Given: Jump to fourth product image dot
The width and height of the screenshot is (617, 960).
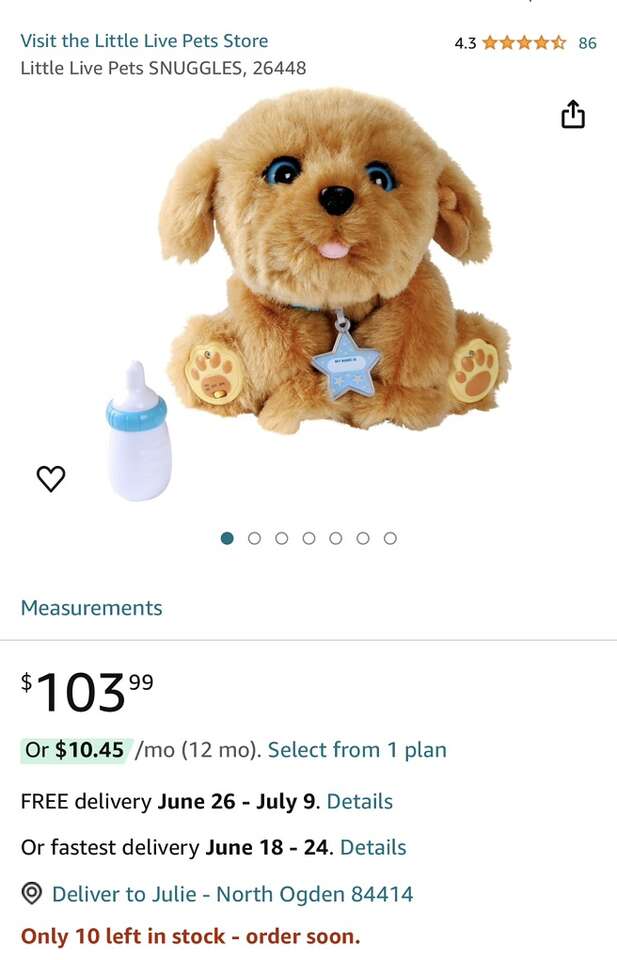Looking at the screenshot, I should (308, 538).
